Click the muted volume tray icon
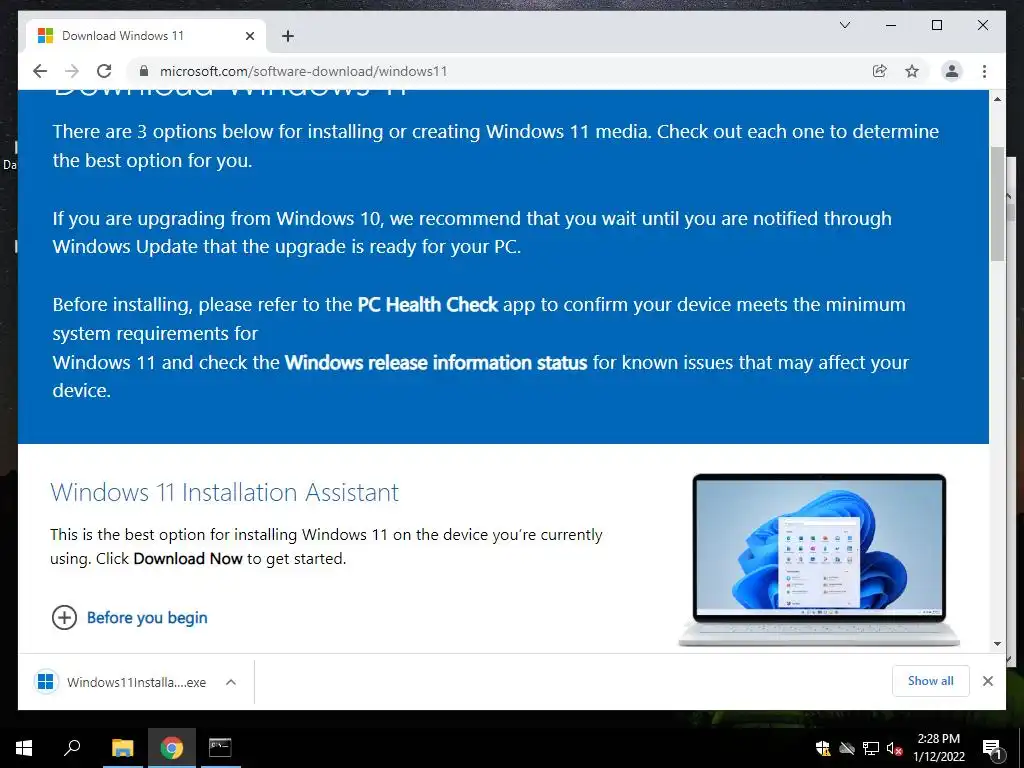Viewport: 1024px width, 768px height. click(894, 748)
